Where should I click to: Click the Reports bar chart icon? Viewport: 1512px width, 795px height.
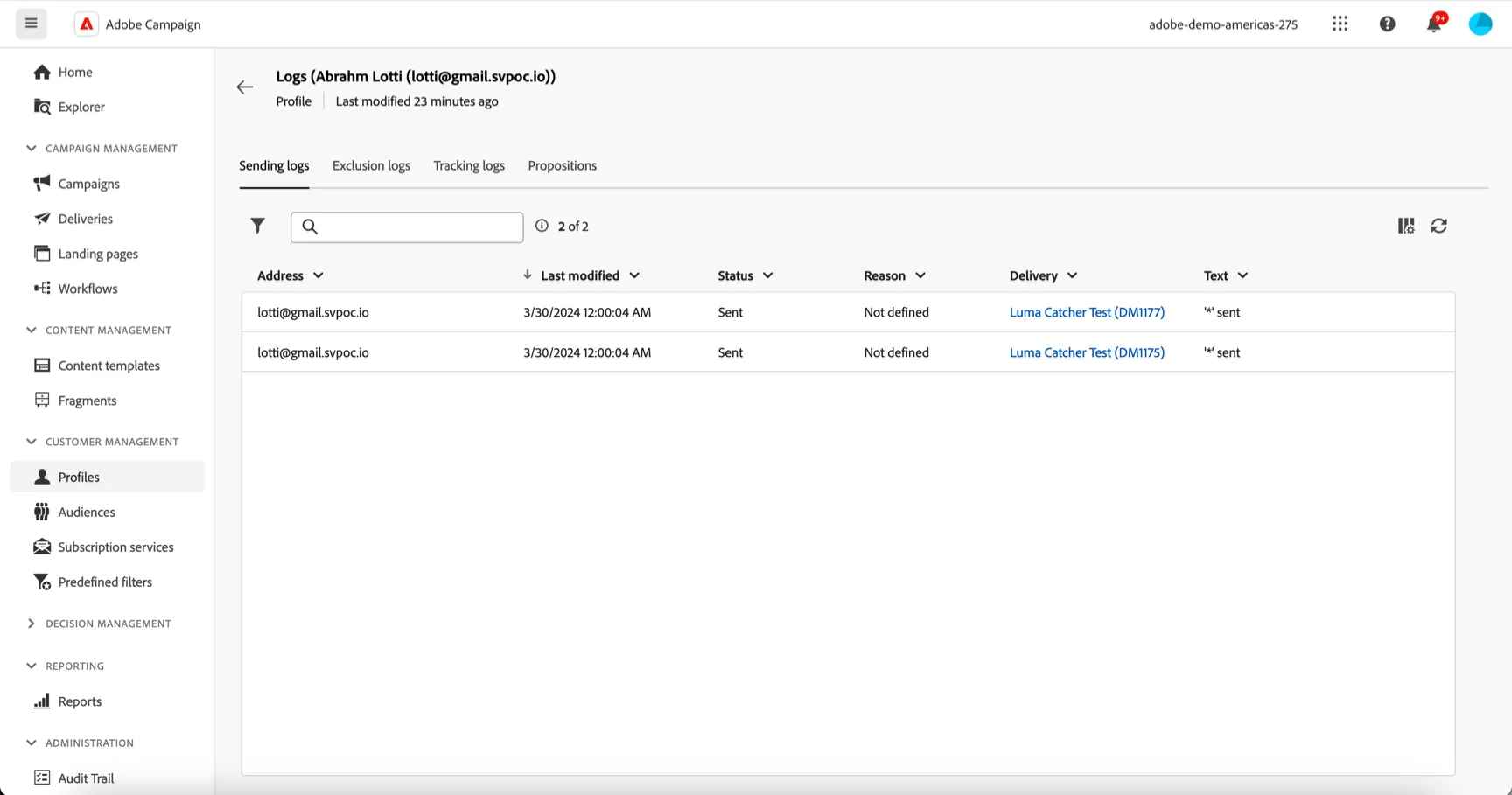(42, 701)
